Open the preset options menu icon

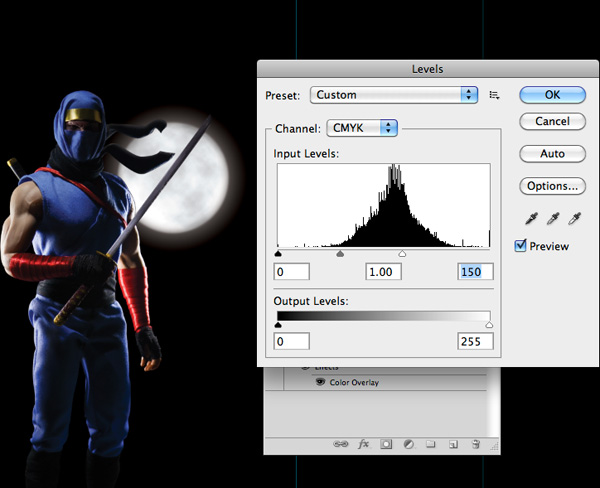point(494,95)
